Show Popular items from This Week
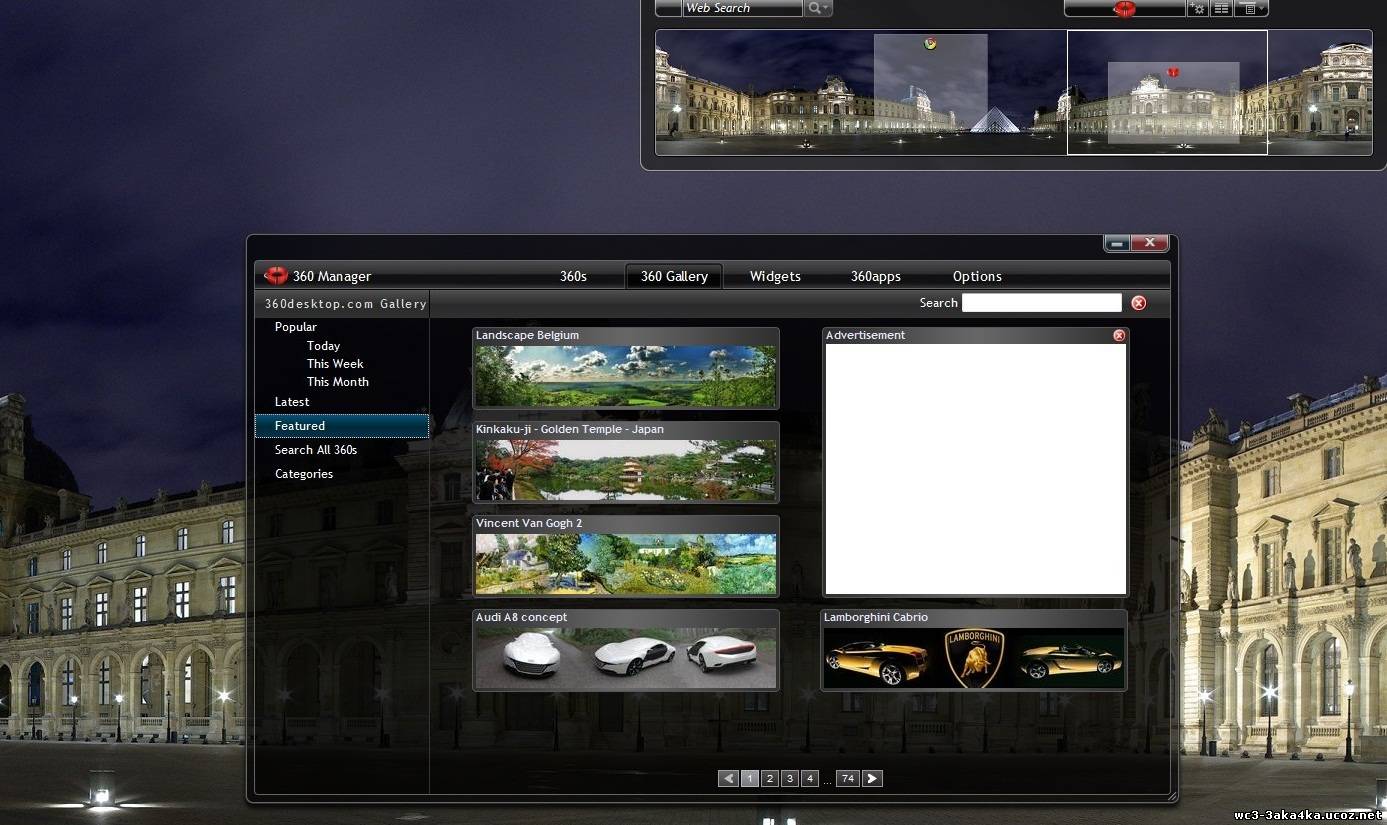This screenshot has height=825, width=1387. (335, 364)
